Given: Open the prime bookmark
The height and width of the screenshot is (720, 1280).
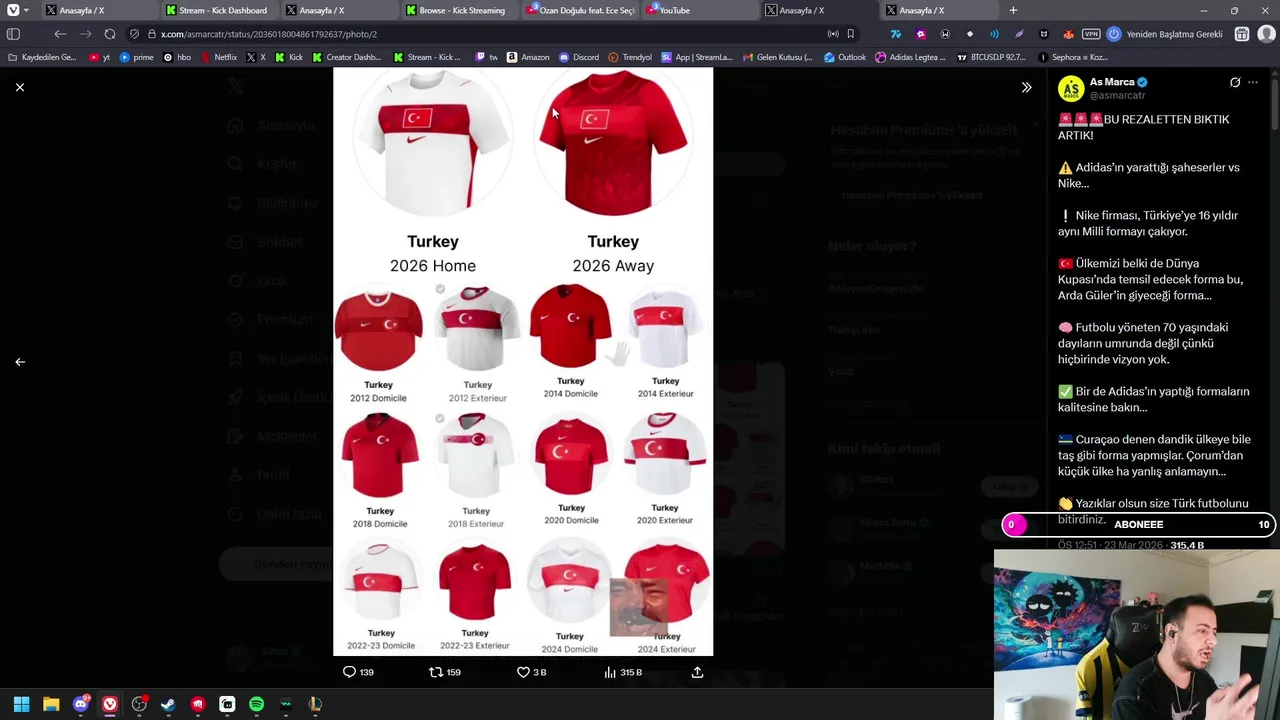Looking at the screenshot, I should coord(137,57).
